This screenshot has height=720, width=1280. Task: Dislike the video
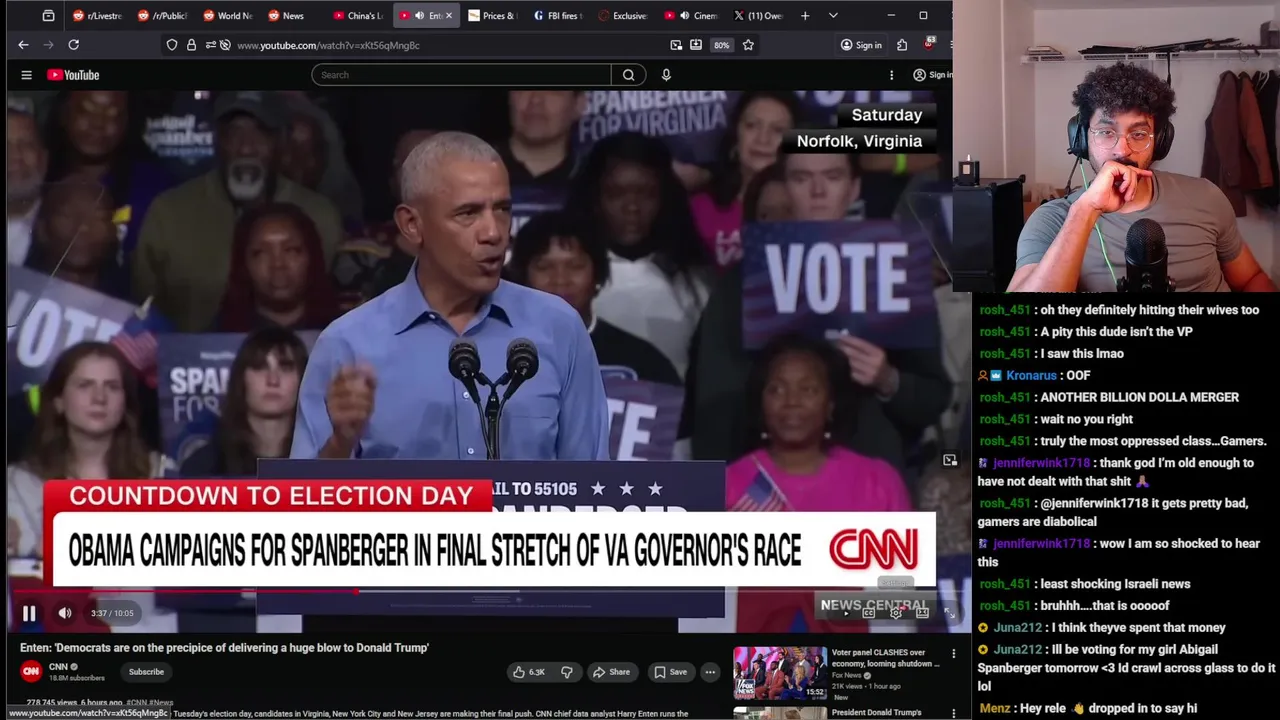(x=566, y=672)
